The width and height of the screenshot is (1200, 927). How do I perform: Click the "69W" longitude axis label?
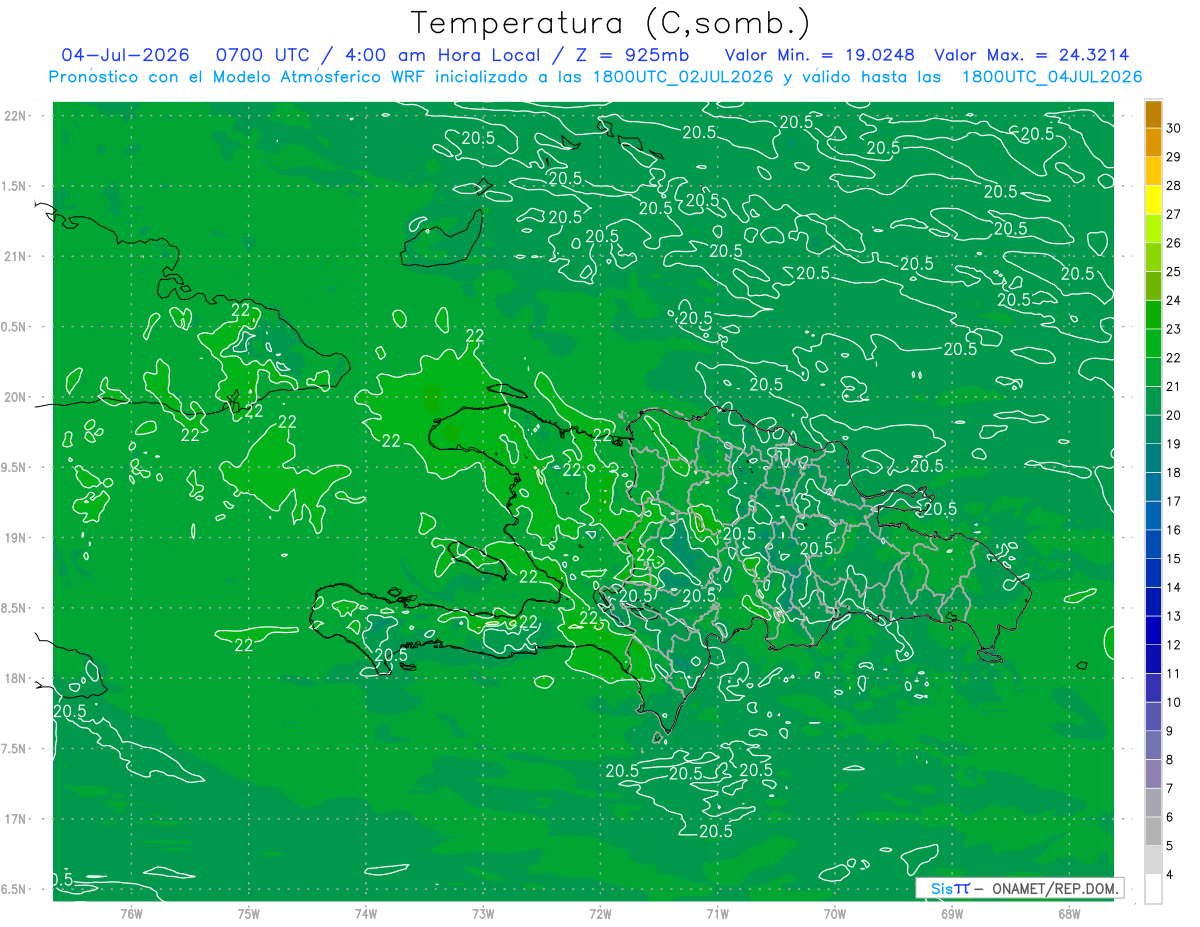pos(952,914)
